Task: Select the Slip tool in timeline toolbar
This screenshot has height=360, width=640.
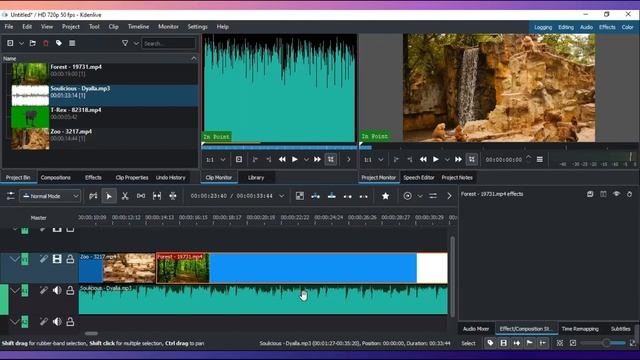Action: [x=157, y=196]
